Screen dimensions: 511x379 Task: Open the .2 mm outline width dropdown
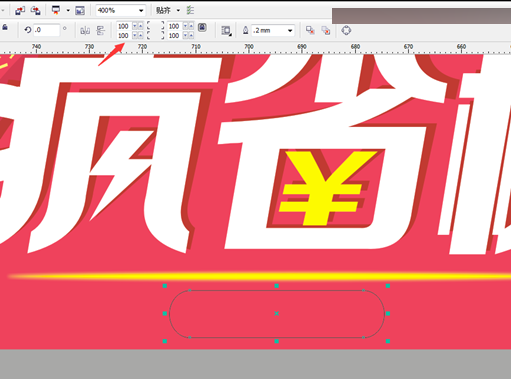pyautogui.click(x=290, y=31)
